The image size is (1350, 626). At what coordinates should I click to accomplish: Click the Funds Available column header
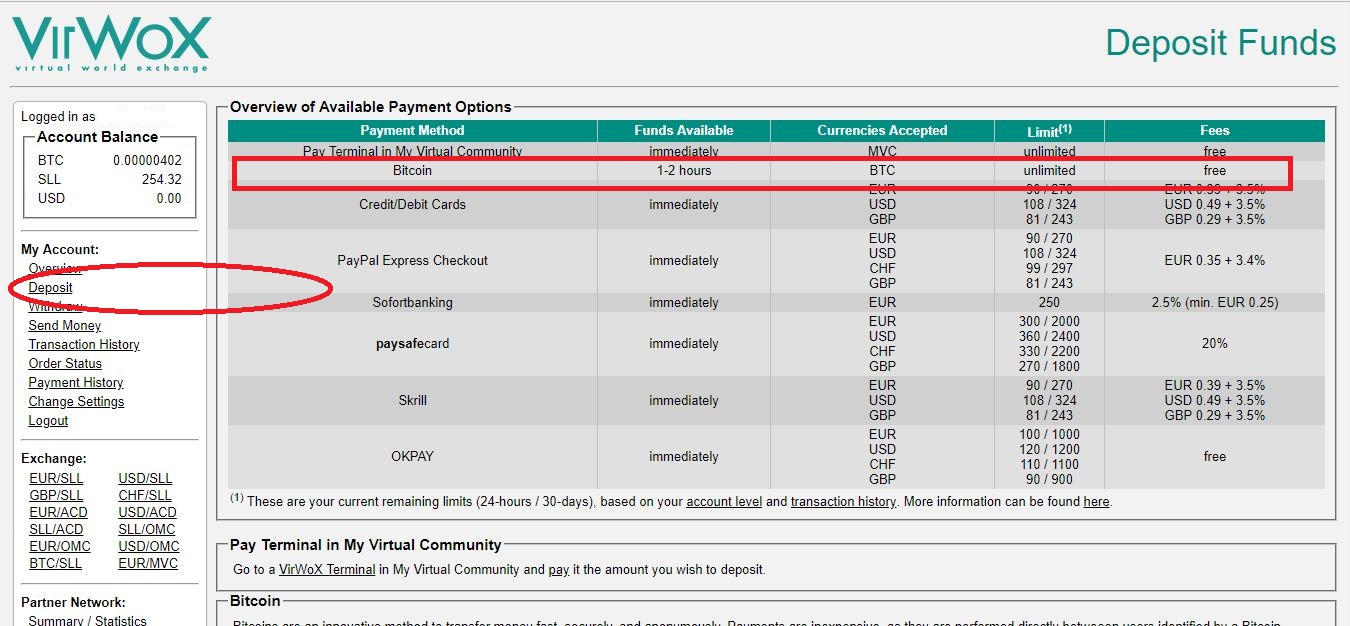pyautogui.click(x=684, y=131)
